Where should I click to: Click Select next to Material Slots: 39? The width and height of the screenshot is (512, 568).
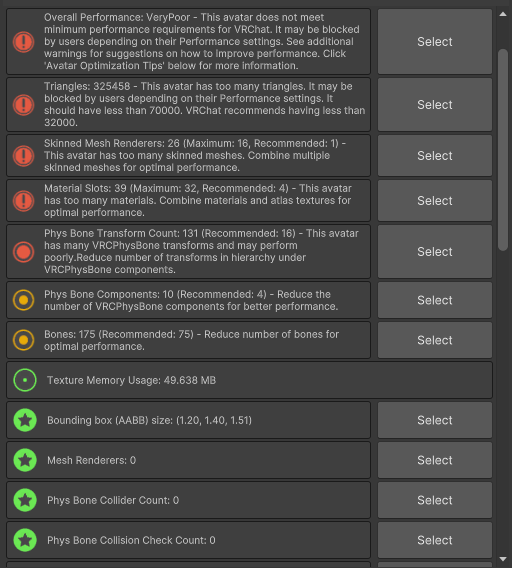pyautogui.click(x=435, y=201)
